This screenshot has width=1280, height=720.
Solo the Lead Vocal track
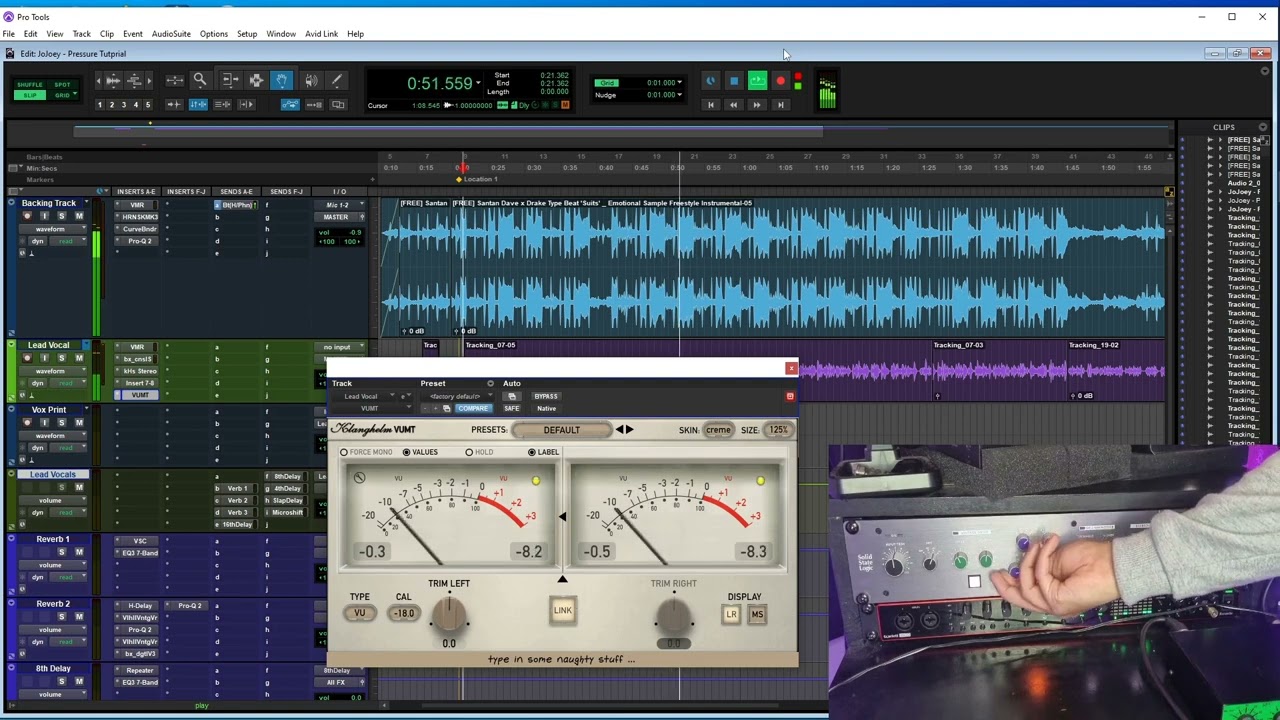61,358
